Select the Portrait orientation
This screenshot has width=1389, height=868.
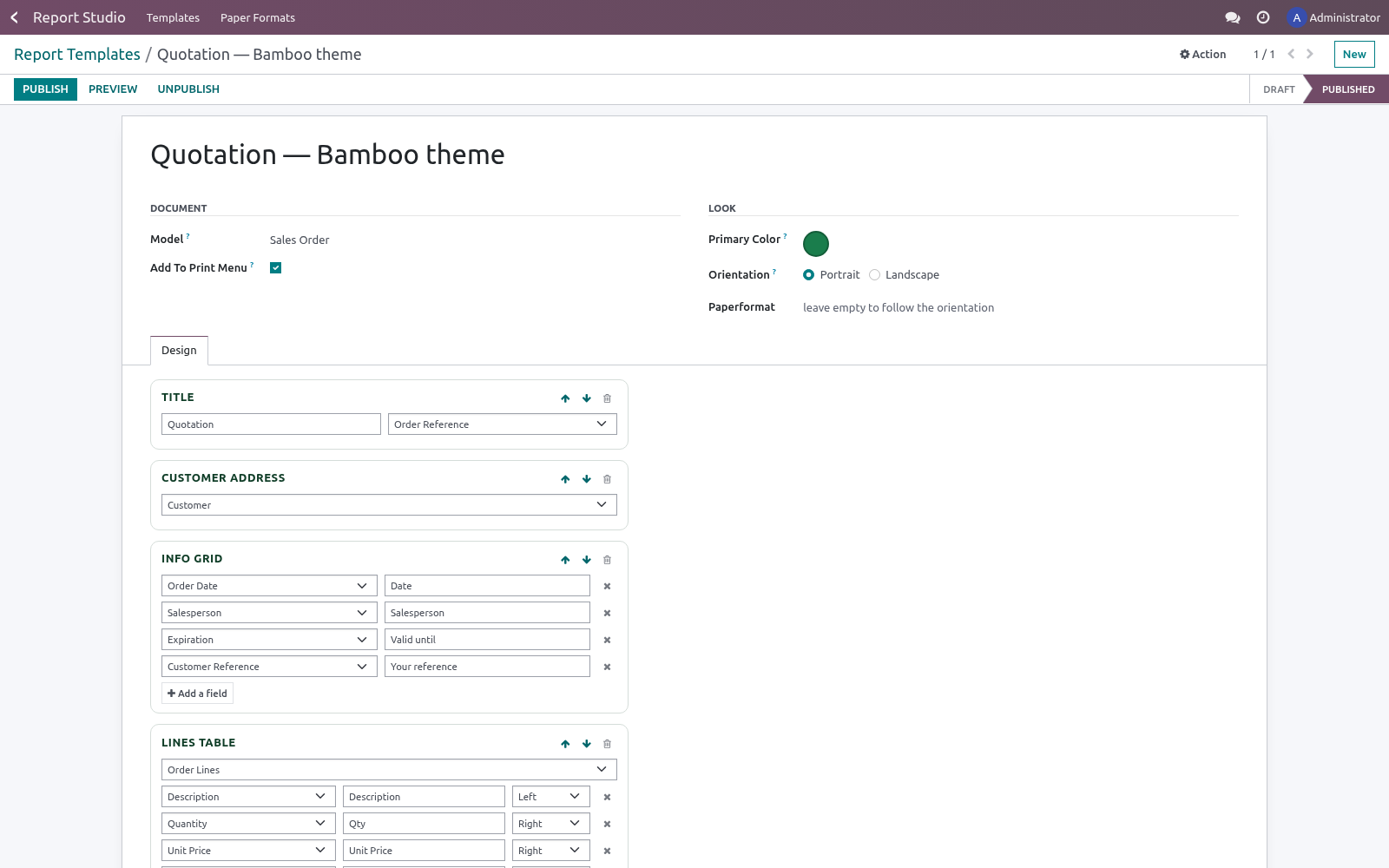tap(808, 274)
